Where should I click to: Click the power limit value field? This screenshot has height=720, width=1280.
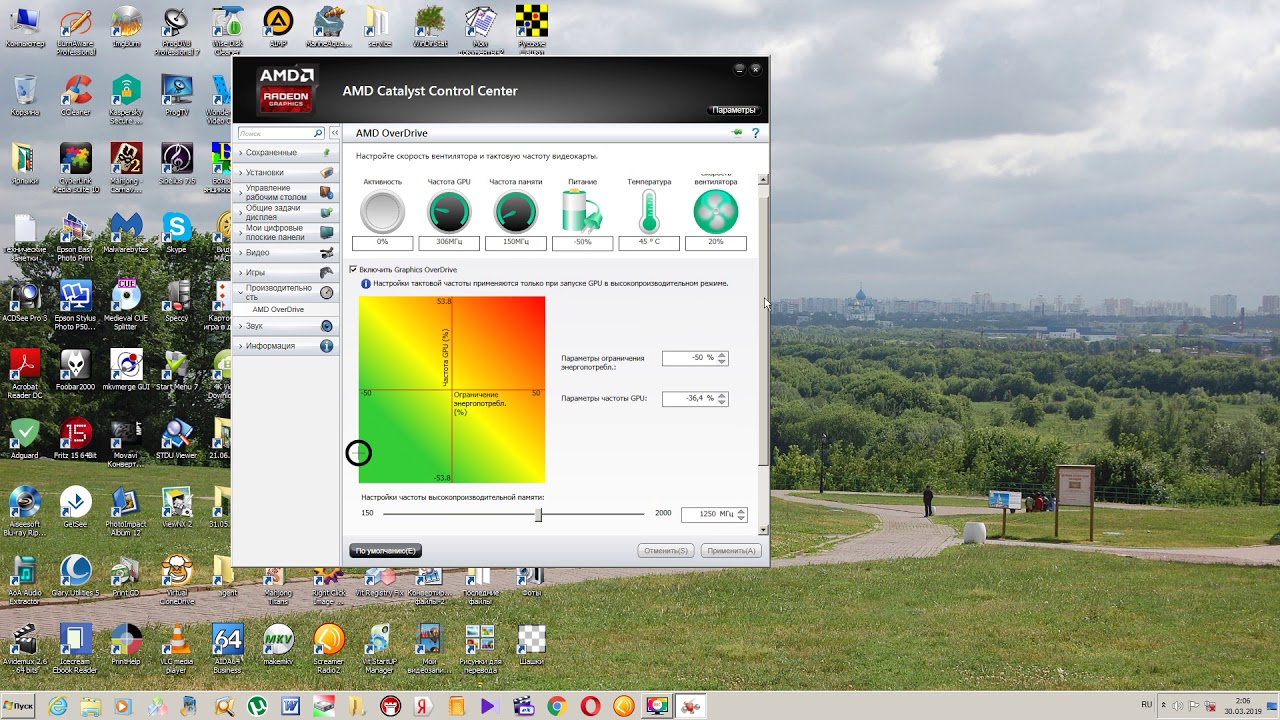(689, 358)
